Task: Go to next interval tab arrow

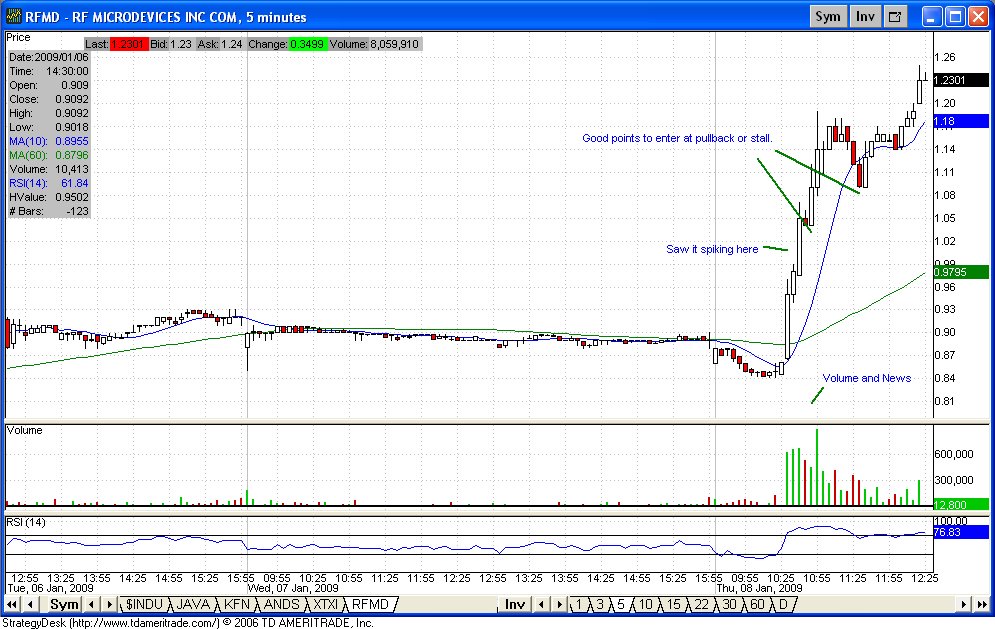Action: (x=559, y=604)
